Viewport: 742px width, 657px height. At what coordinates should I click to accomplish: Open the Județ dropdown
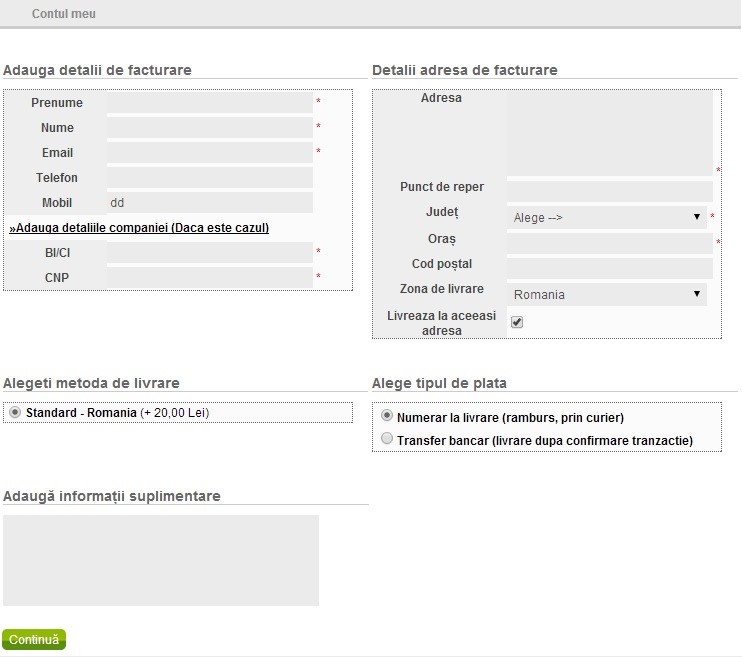tap(606, 217)
